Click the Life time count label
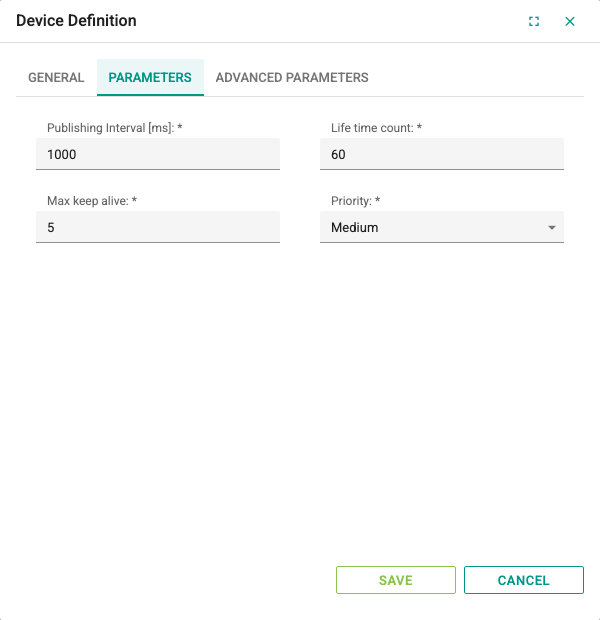The width and height of the screenshot is (600, 620). point(377,128)
